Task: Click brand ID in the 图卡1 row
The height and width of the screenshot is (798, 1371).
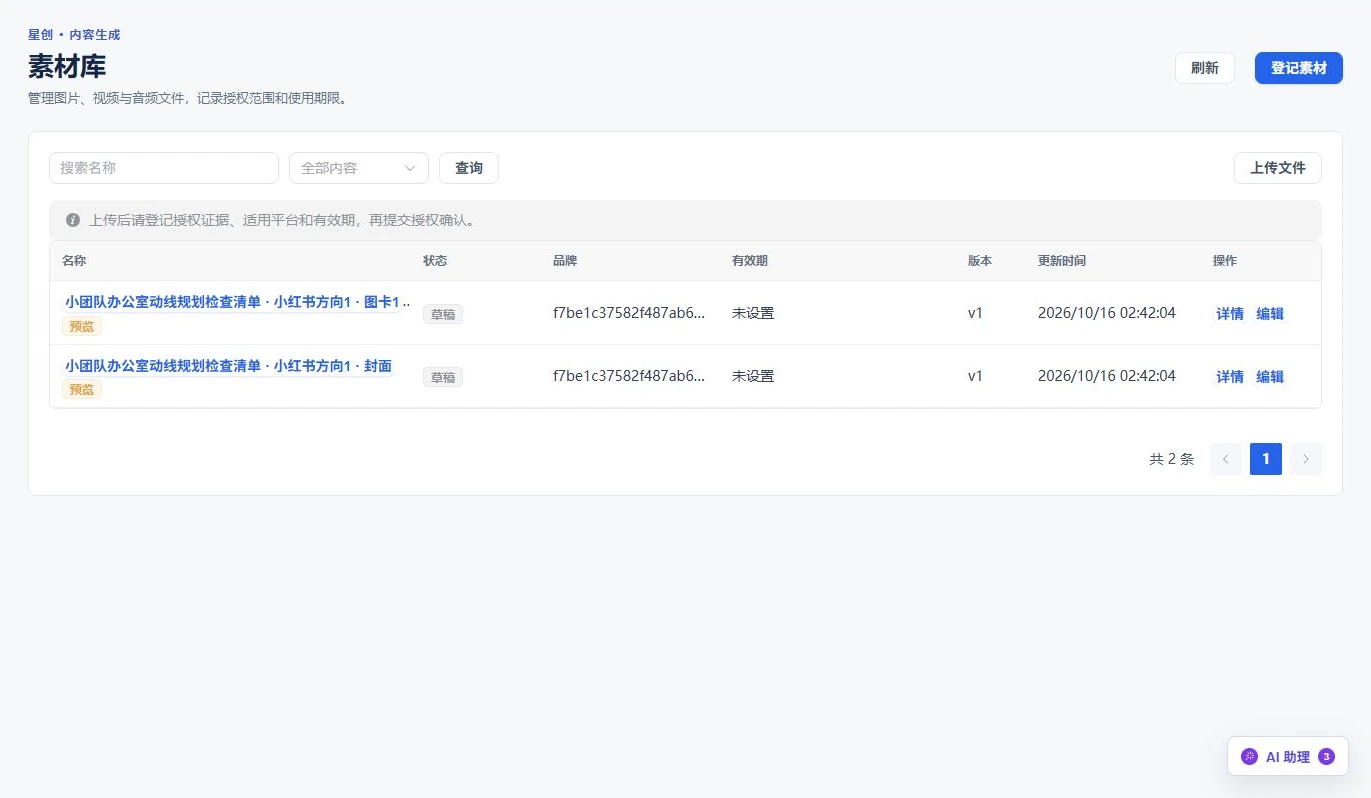Action: pyautogui.click(x=629, y=313)
